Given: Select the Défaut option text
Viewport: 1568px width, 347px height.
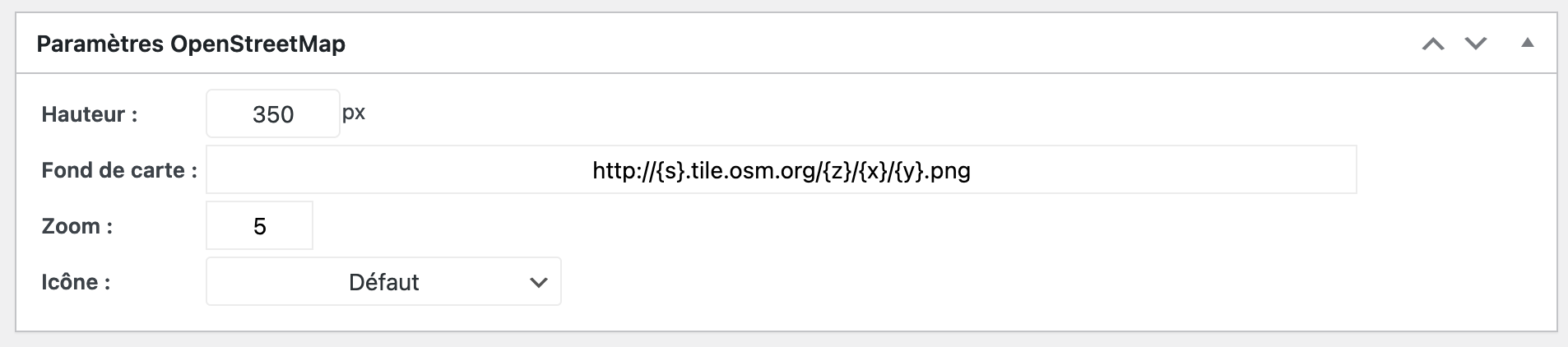Looking at the screenshot, I should 383,282.
